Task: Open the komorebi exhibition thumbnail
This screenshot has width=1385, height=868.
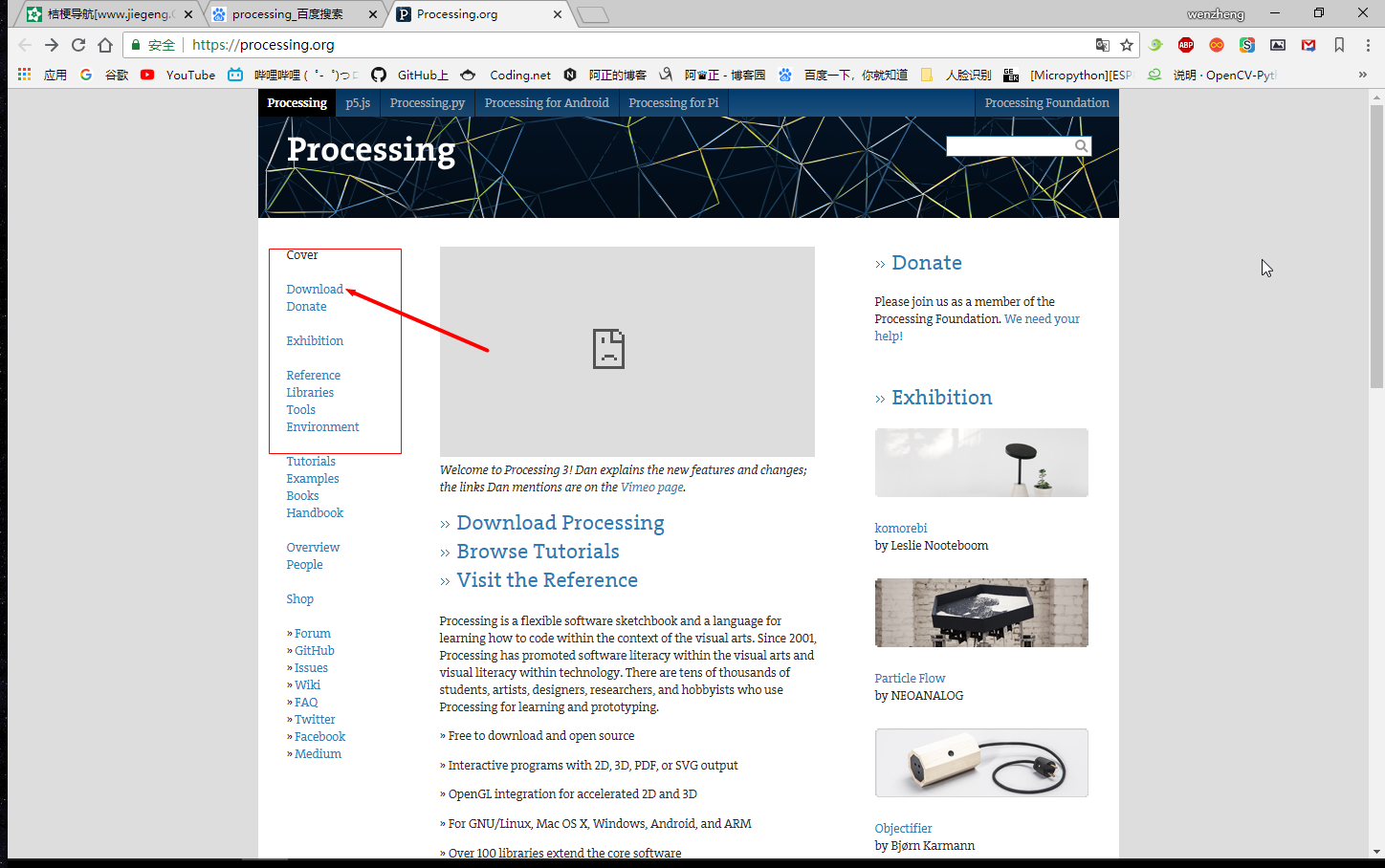Action: pos(981,463)
